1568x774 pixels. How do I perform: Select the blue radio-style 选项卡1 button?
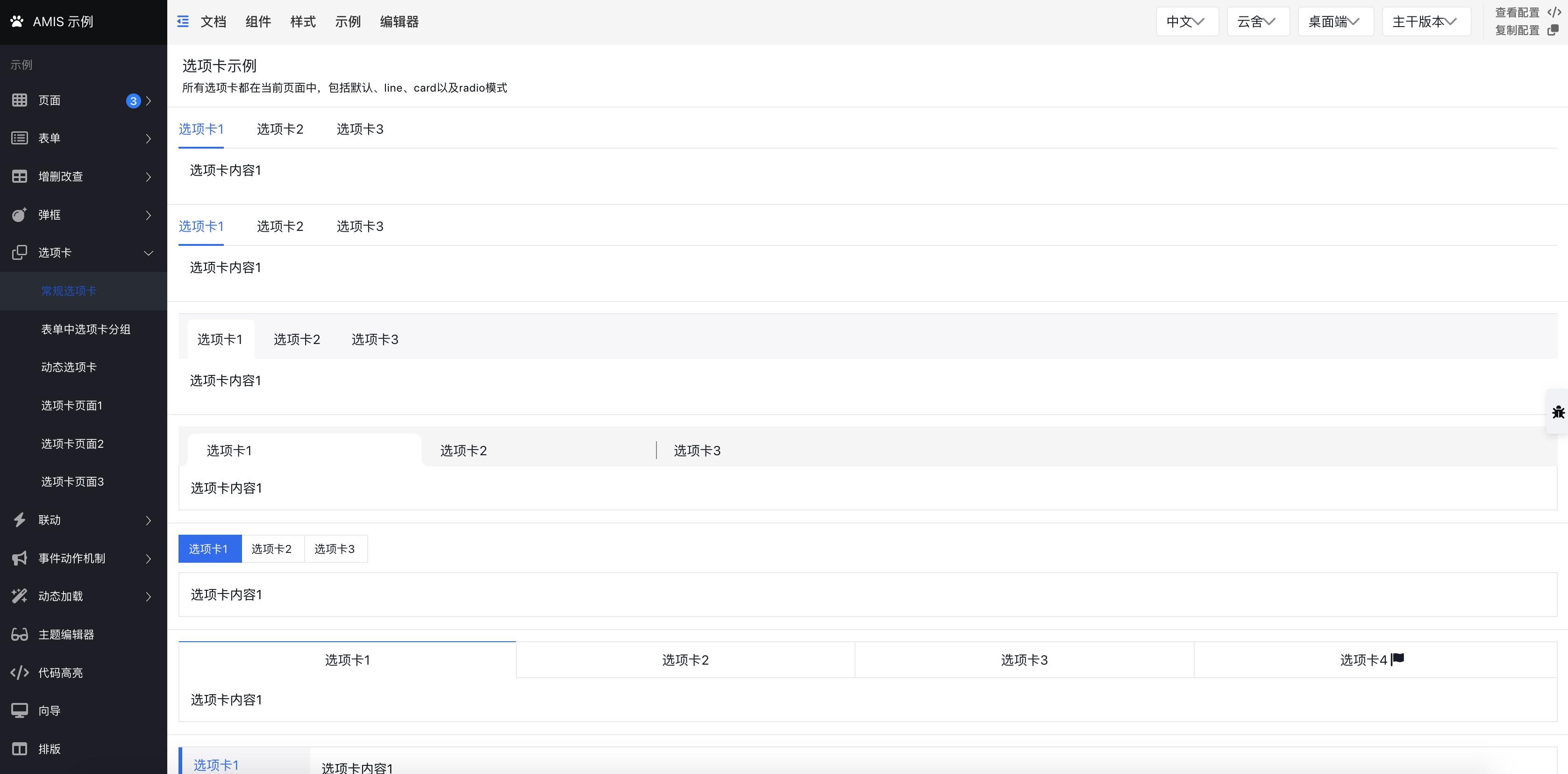[x=209, y=549]
